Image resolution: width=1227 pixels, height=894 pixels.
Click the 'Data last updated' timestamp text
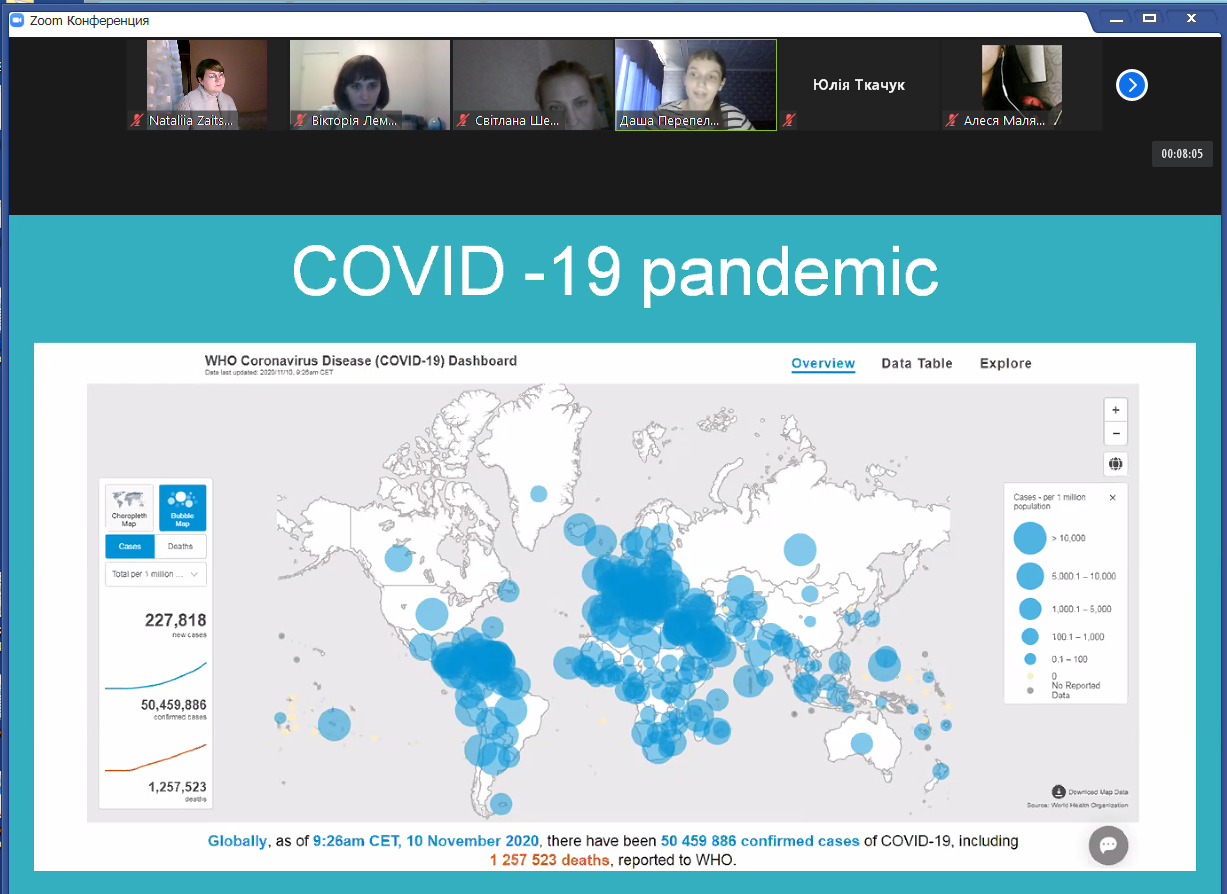(x=269, y=372)
